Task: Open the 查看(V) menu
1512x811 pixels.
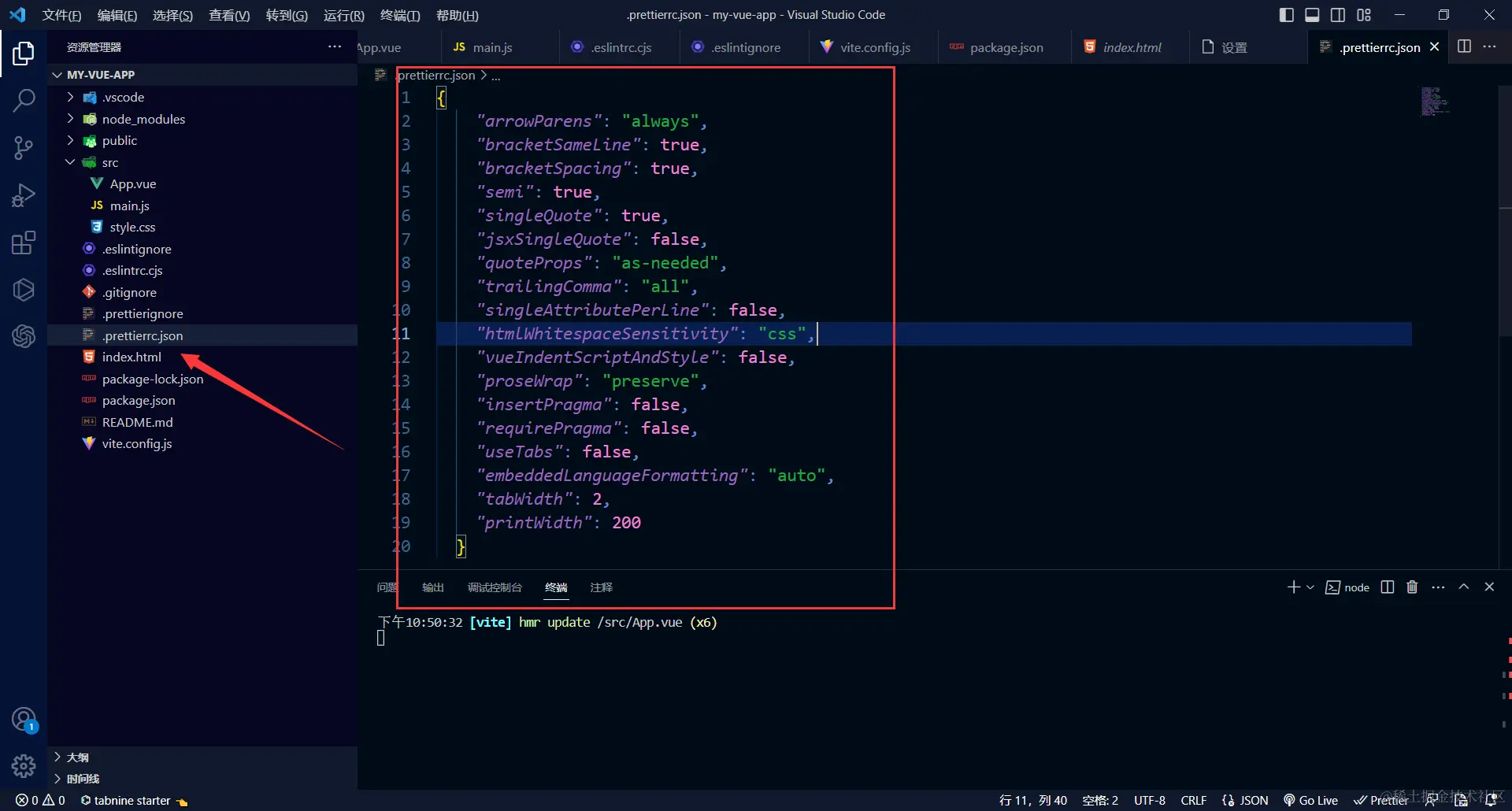Action: [x=229, y=15]
